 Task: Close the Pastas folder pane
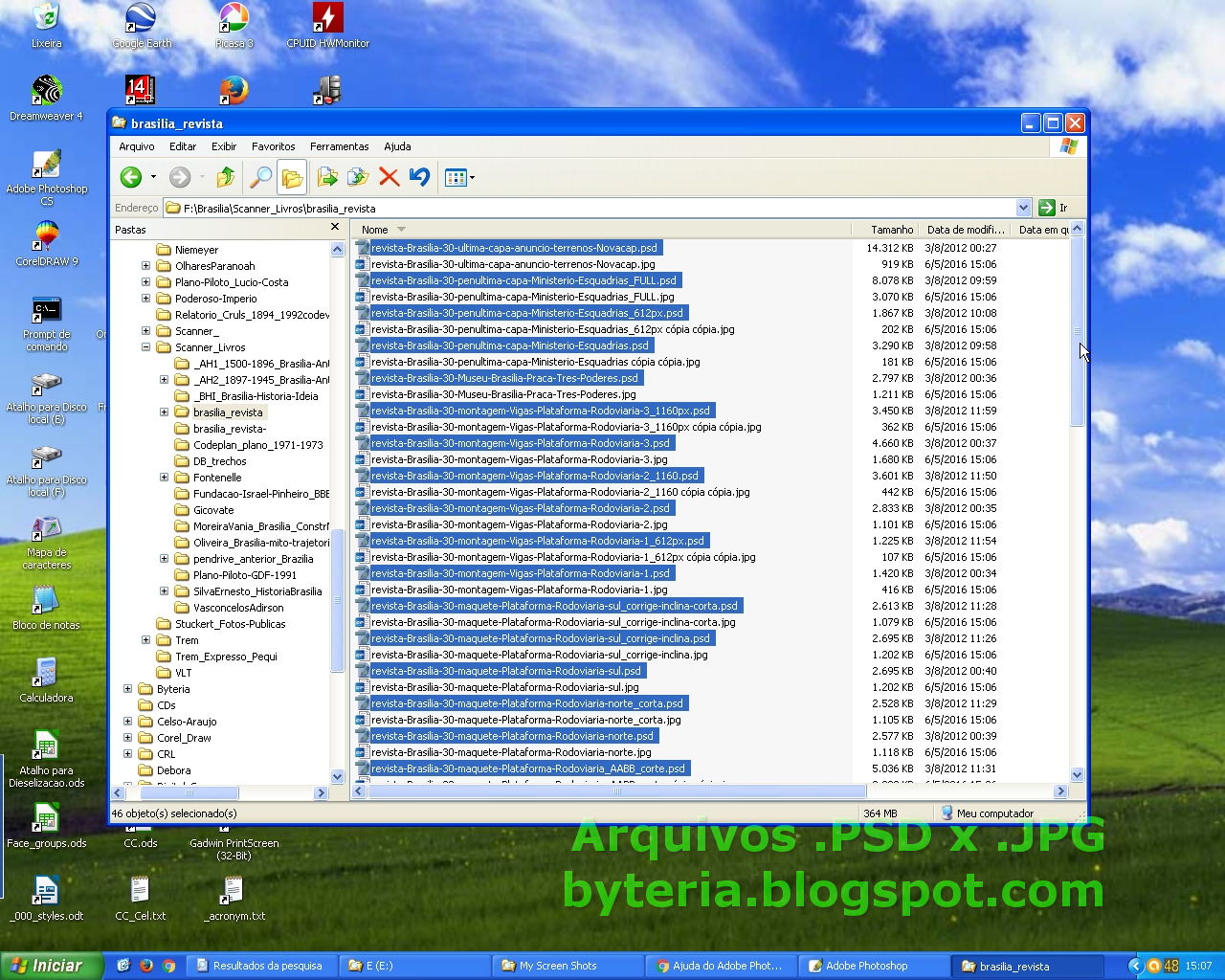tap(335, 228)
